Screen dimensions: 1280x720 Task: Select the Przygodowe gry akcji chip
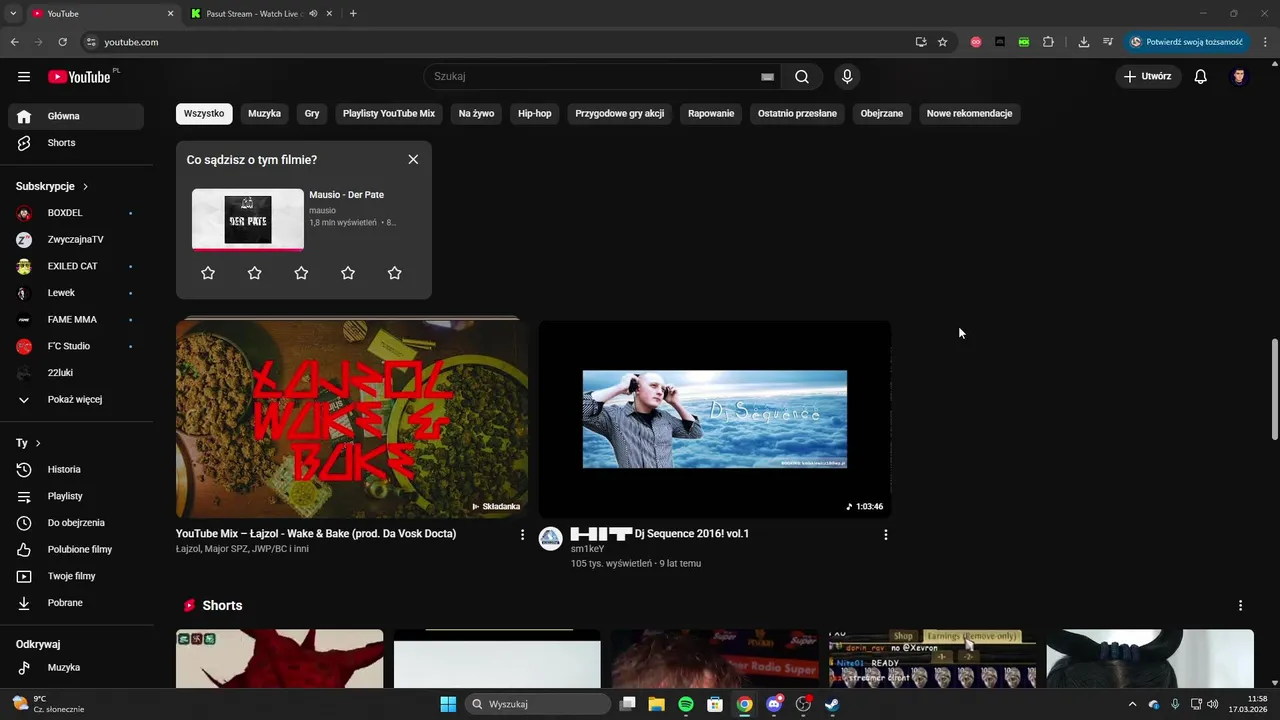coord(620,114)
